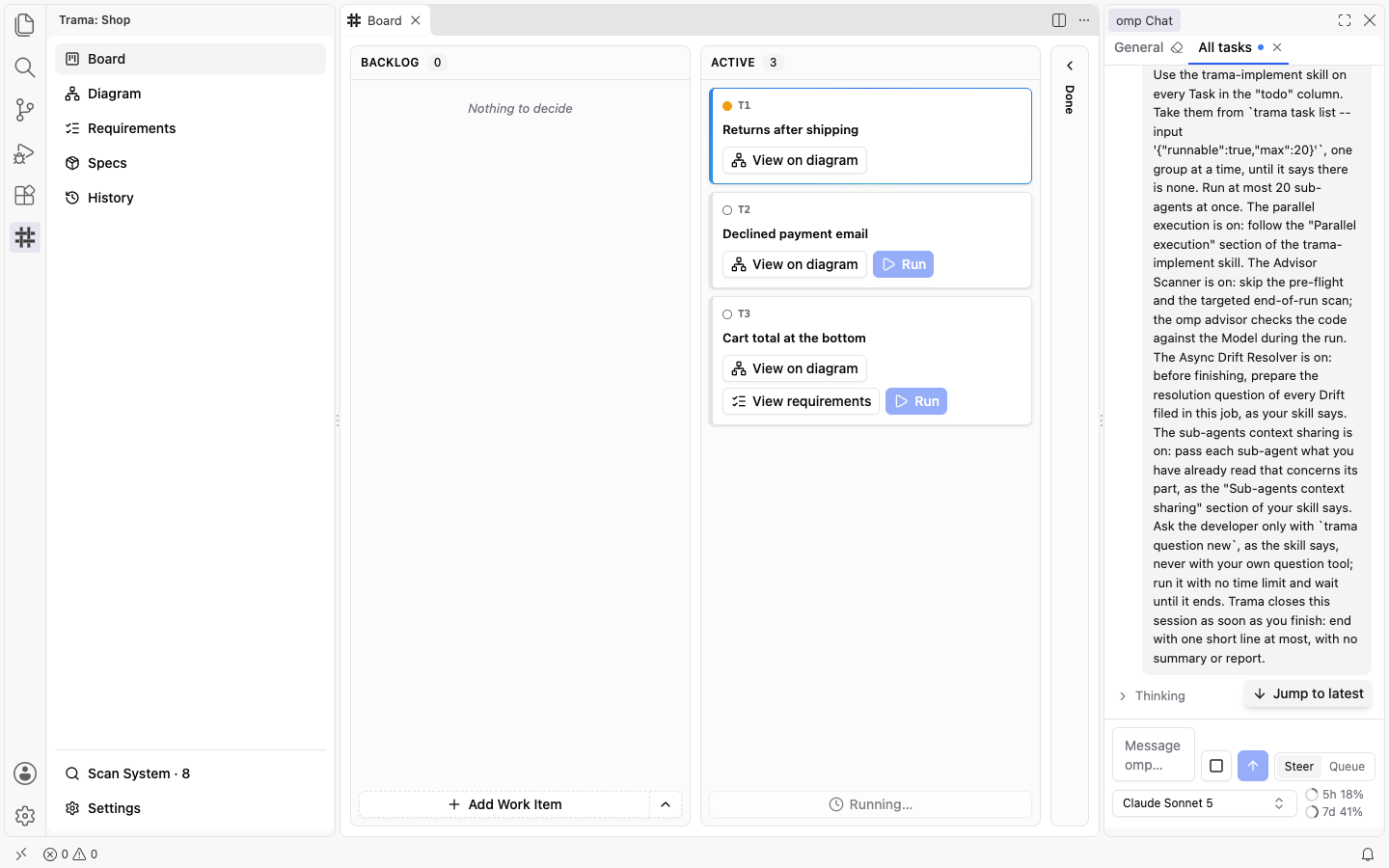Image resolution: width=1389 pixels, height=868 pixels.
Task: Send the message with the arrow button
Action: [1252, 766]
